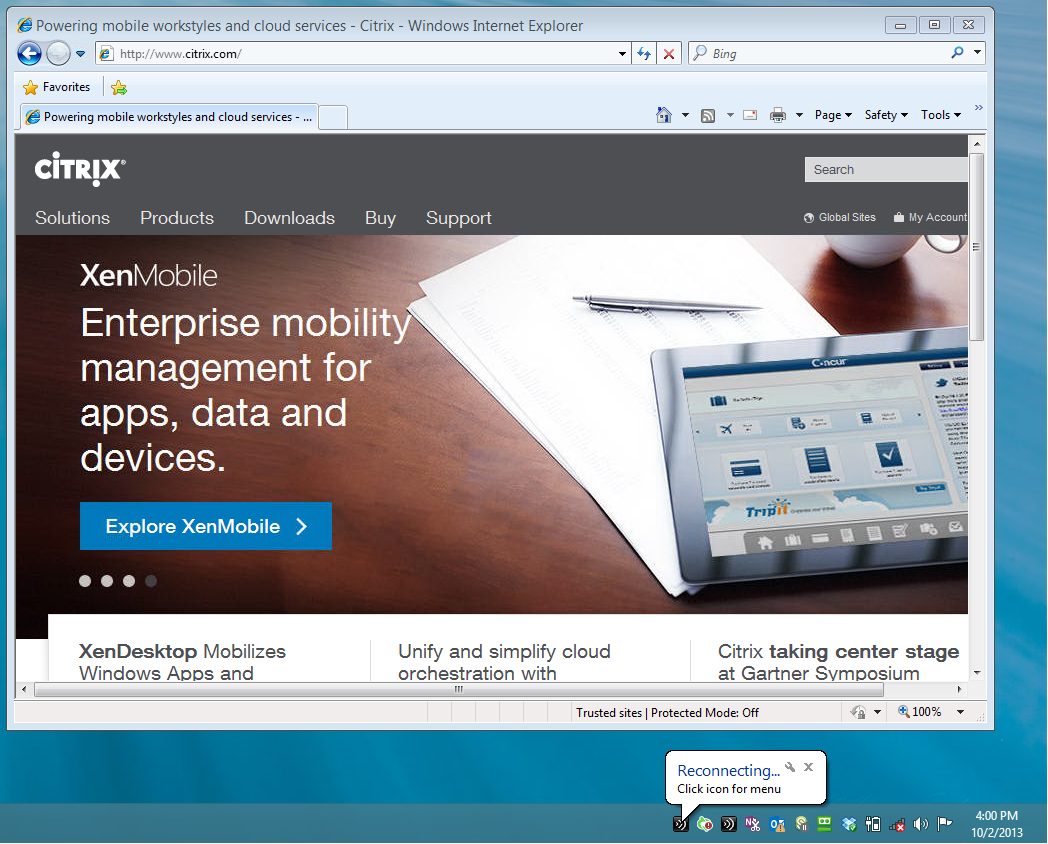The width and height of the screenshot is (1048, 844).
Task: Expand the Safety dropdown menu
Action: pyautogui.click(x=886, y=115)
